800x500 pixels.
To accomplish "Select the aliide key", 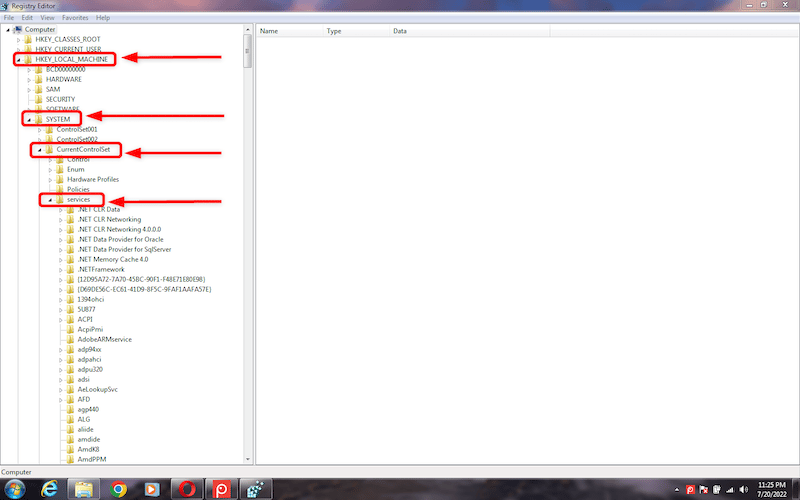I will click(85, 429).
